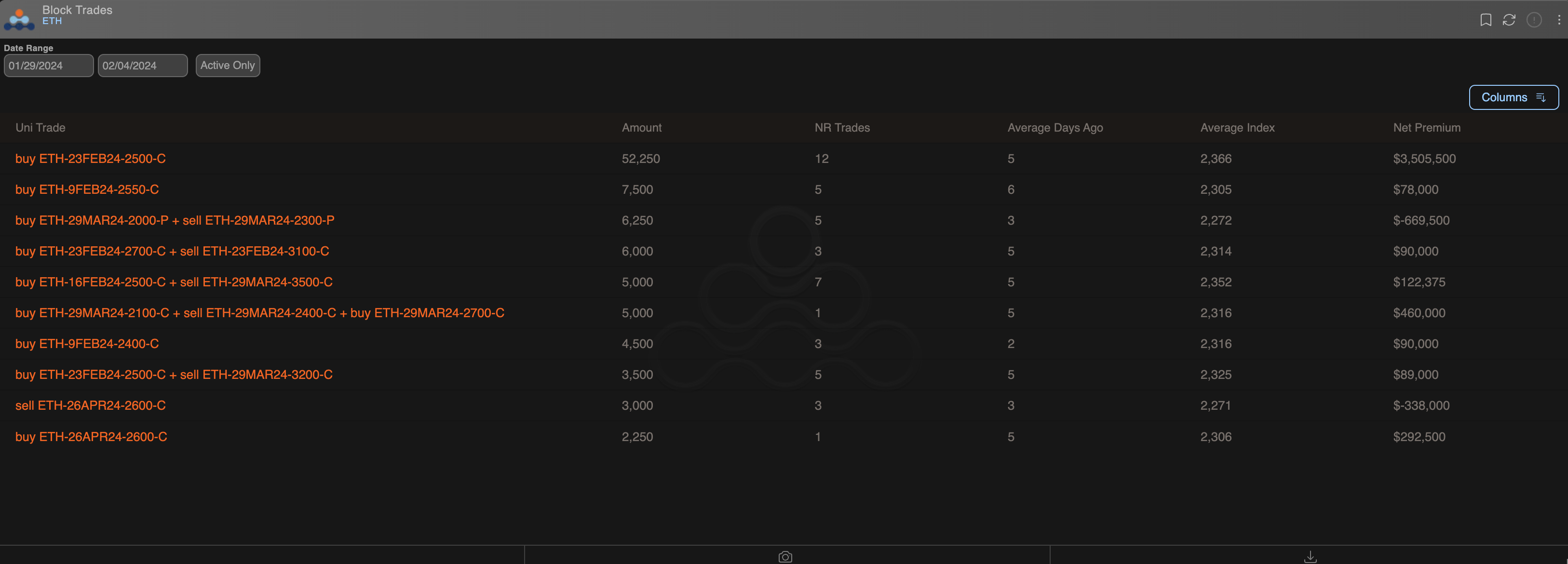
Task: Click the Date Range label
Action: (28, 48)
